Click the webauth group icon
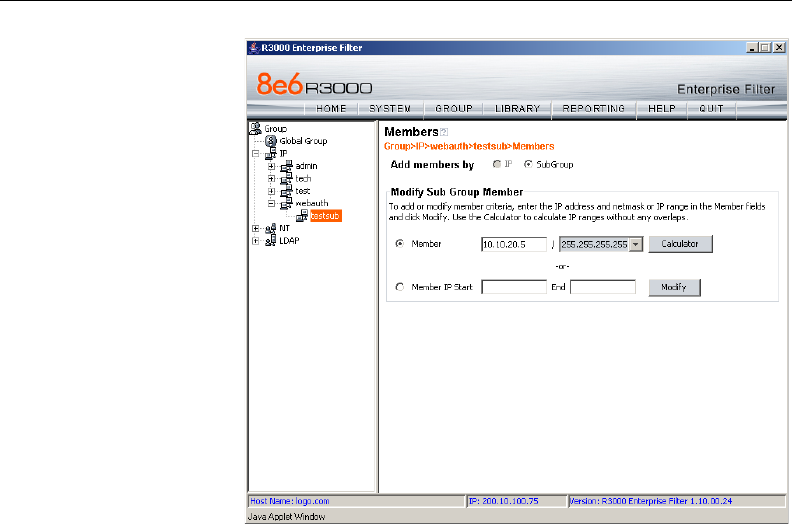792x524 pixels. pyautogui.click(x=287, y=203)
